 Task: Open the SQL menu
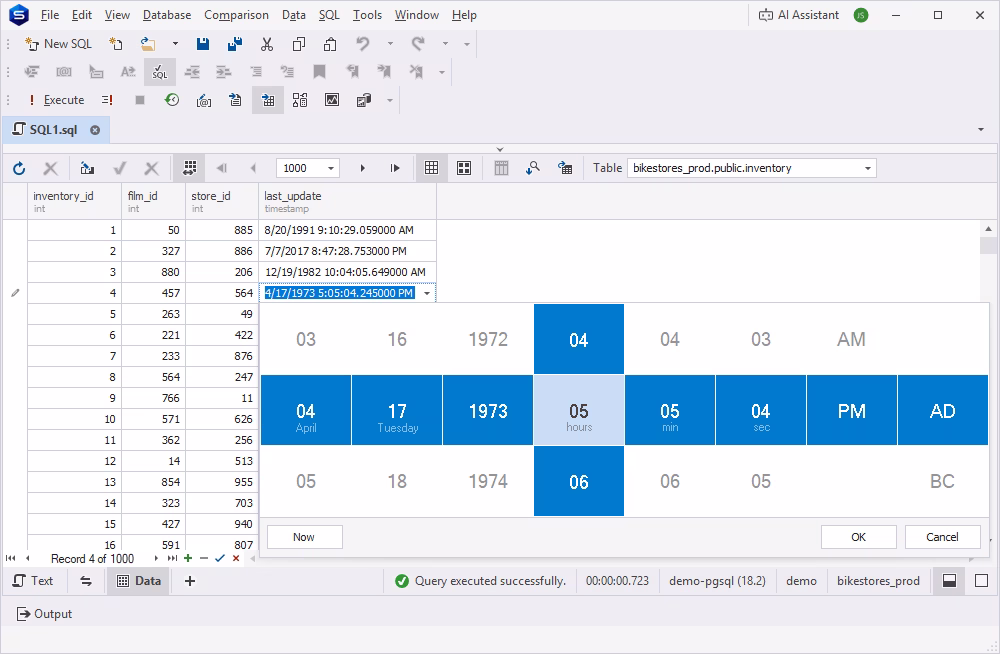point(329,15)
